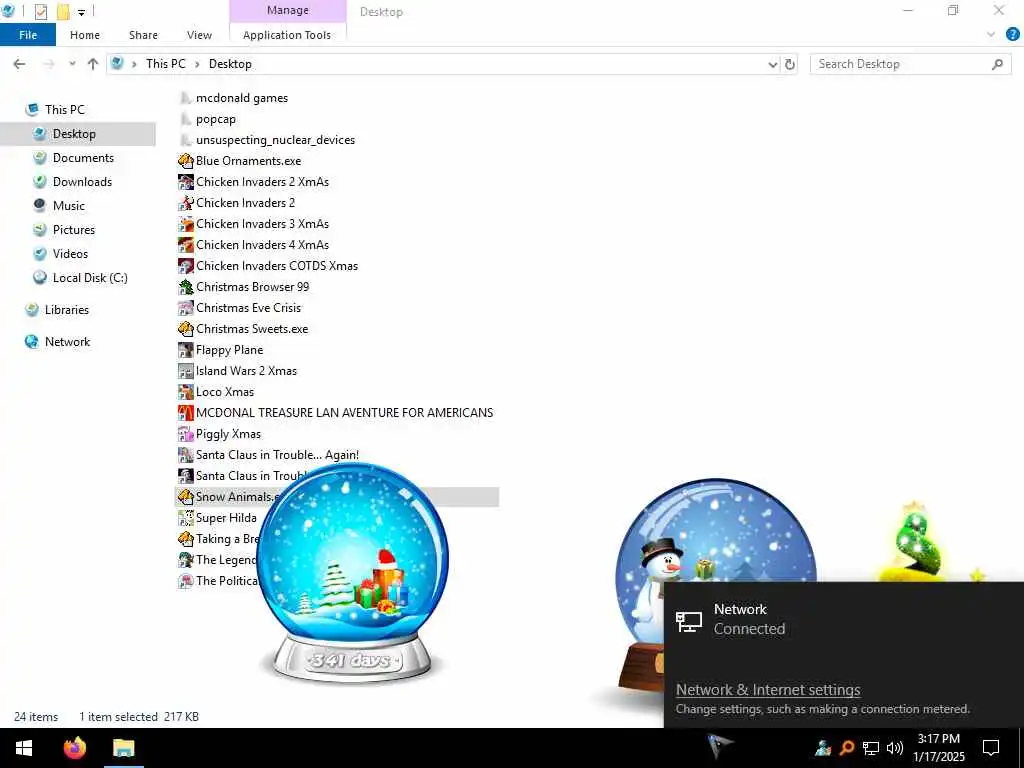Viewport: 1024px width, 768px height.
Task: Open the Quick Access Toolbar customize dropdown
Action: (81, 12)
